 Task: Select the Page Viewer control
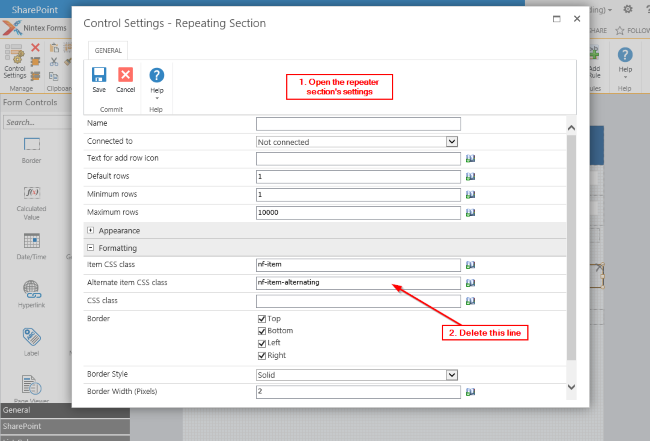pos(32,389)
